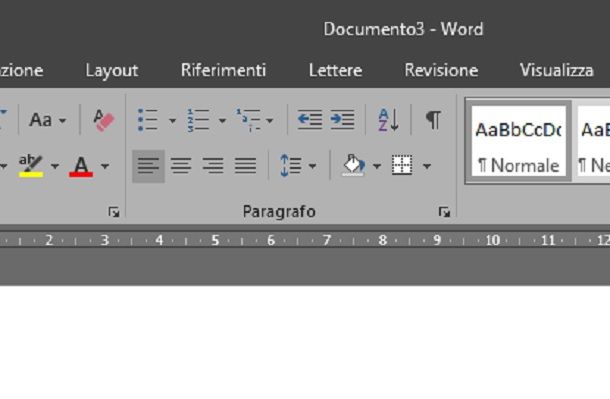Expand the Change Case dropdown arrow

point(63,121)
